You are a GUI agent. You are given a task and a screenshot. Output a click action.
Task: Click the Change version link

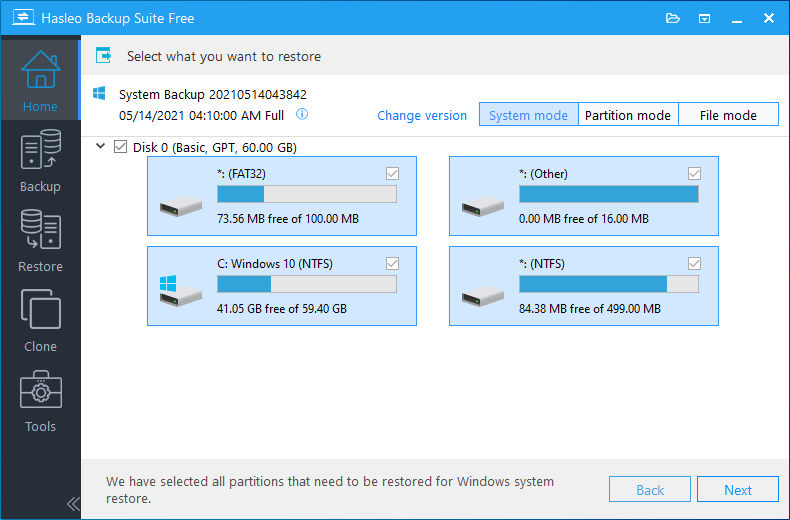422,115
